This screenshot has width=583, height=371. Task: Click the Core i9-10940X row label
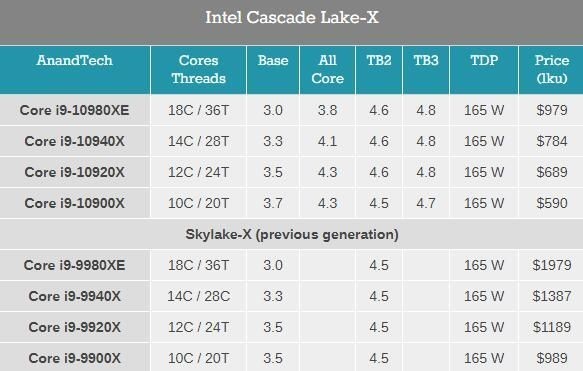tap(74, 141)
